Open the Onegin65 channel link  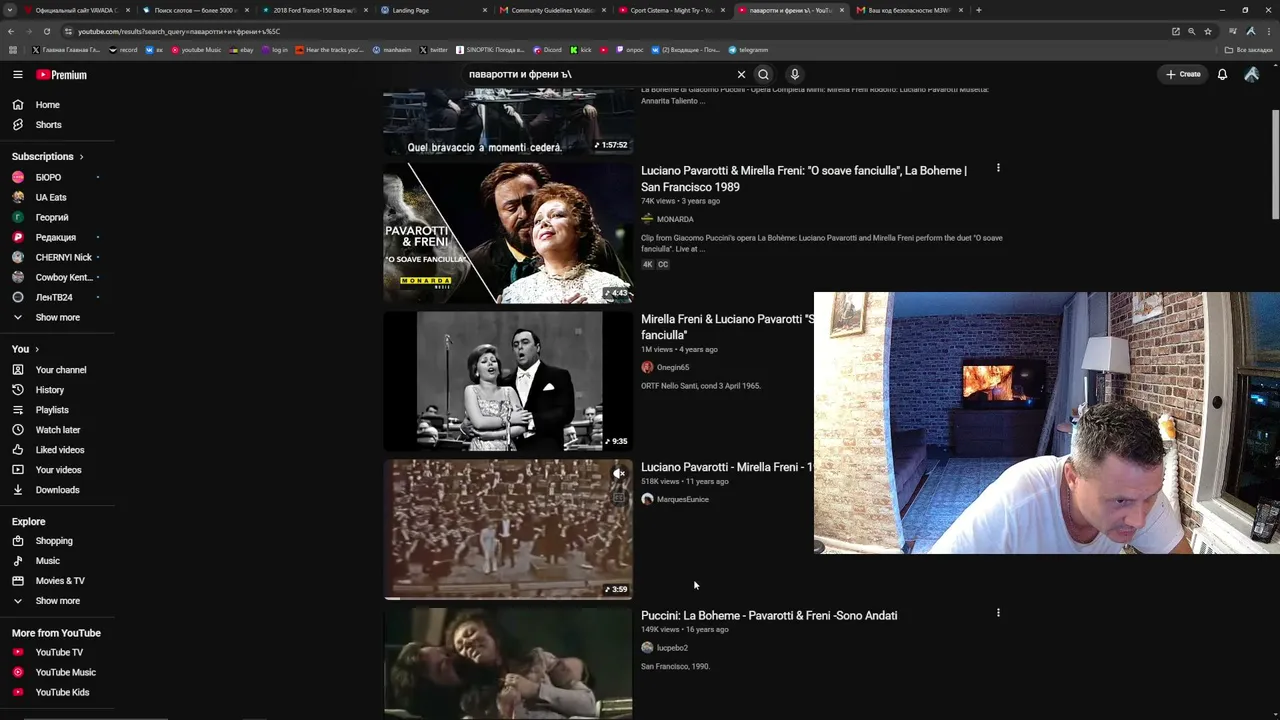click(672, 367)
